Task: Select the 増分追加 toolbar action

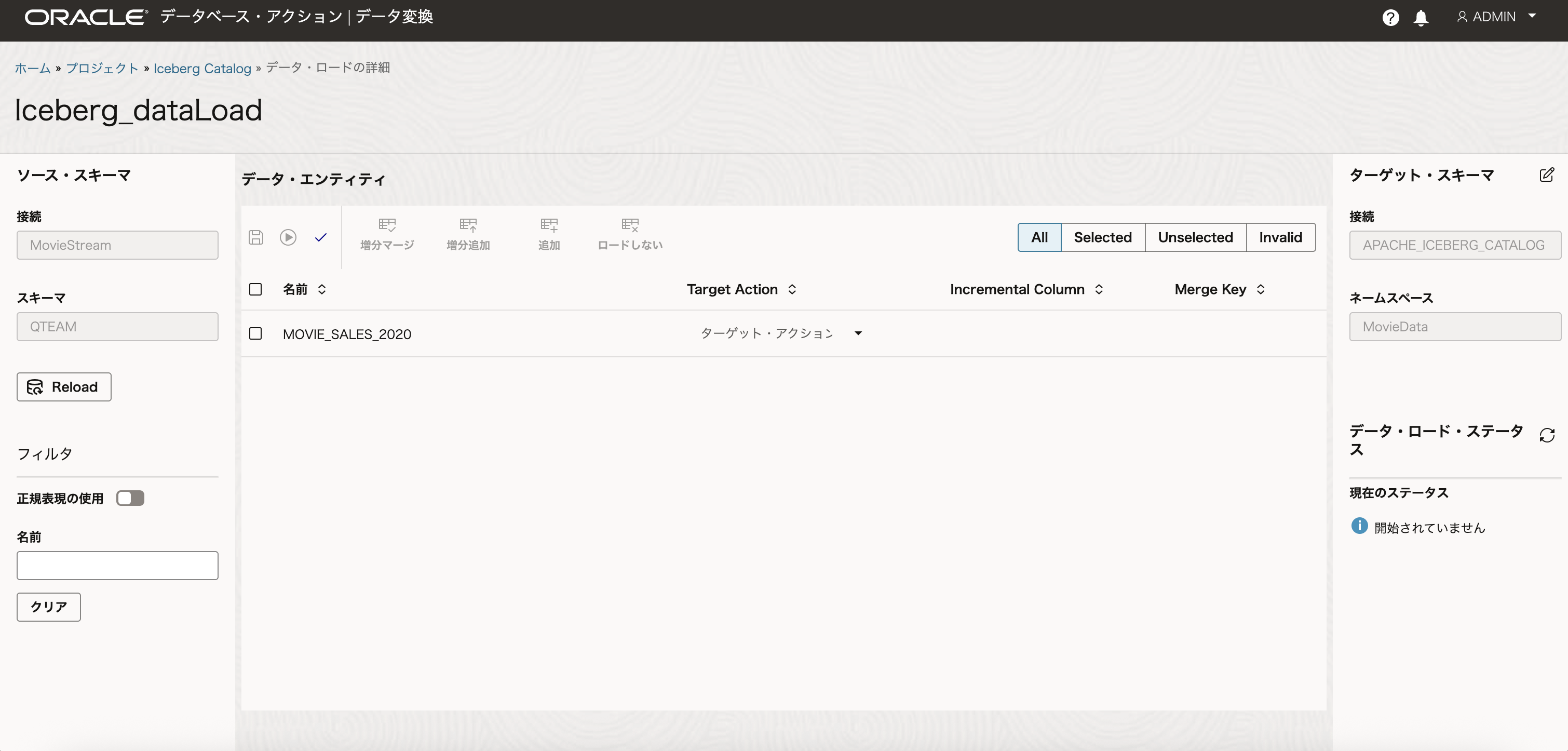Action: click(468, 234)
